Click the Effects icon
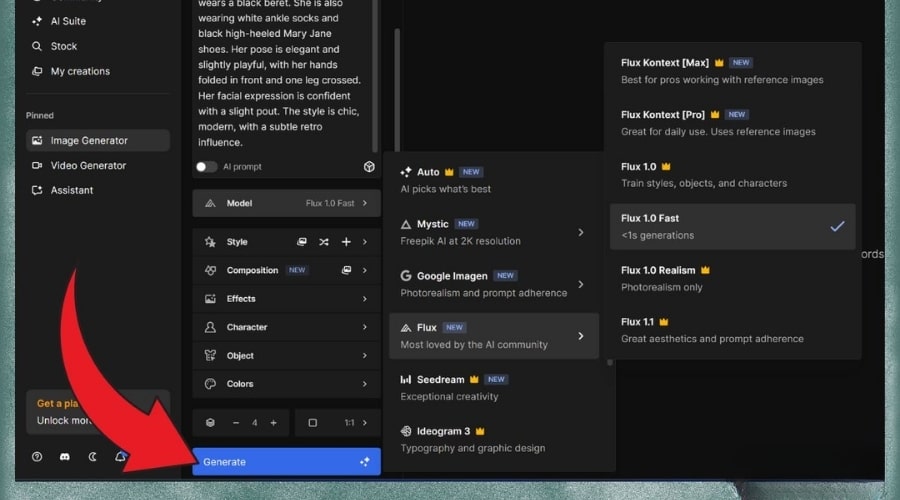900x500 pixels. pos(210,299)
